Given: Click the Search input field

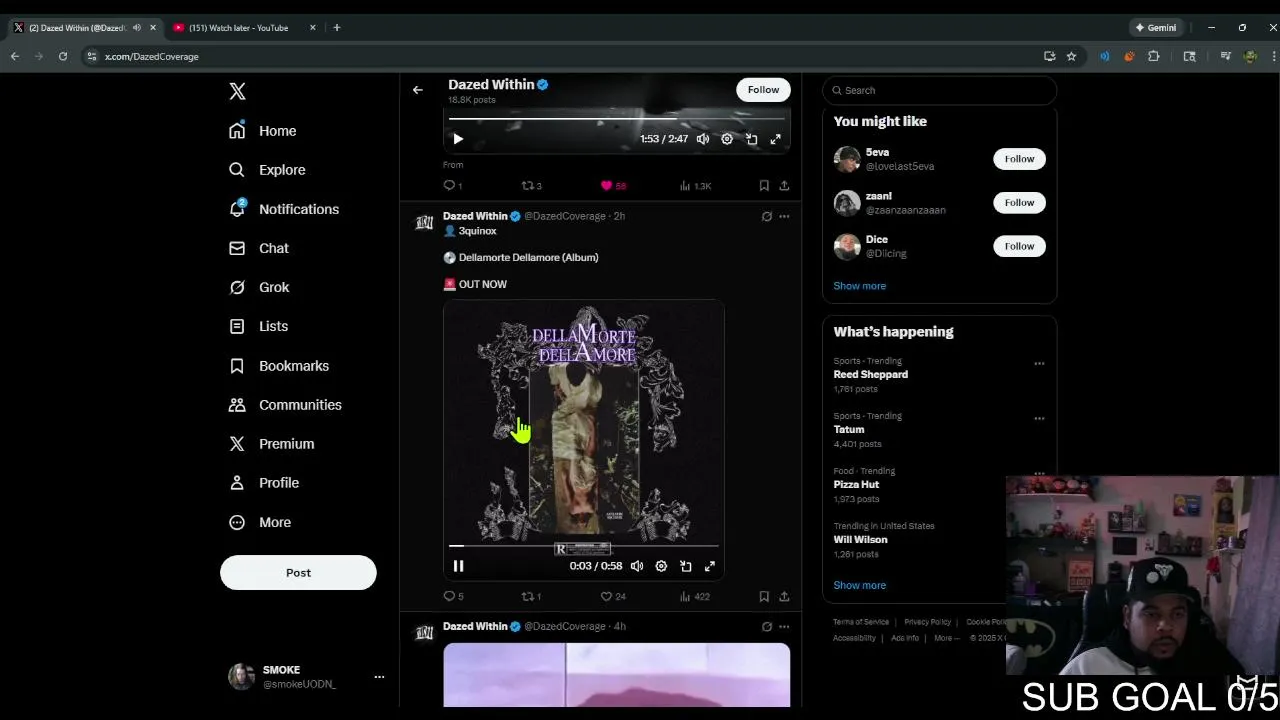Looking at the screenshot, I should (x=939, y=90).
